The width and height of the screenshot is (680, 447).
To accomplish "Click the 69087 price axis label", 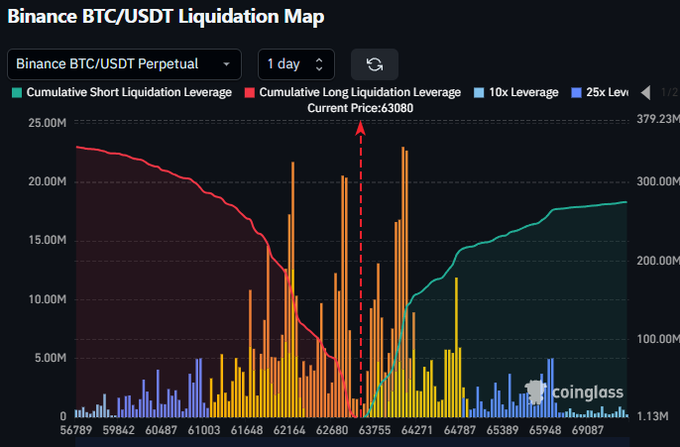I will tap(588, 430).
